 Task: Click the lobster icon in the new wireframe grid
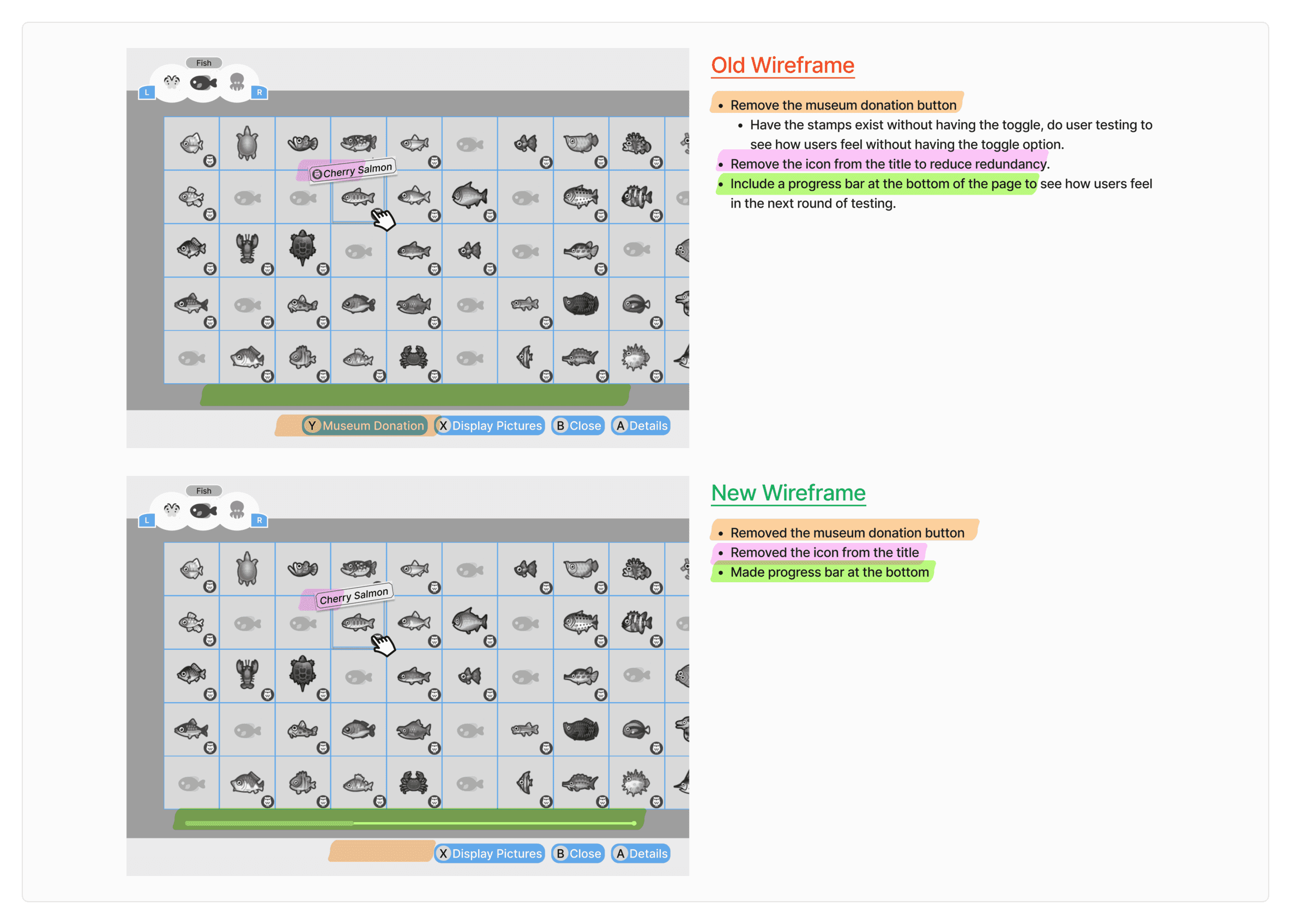(247, 674)
